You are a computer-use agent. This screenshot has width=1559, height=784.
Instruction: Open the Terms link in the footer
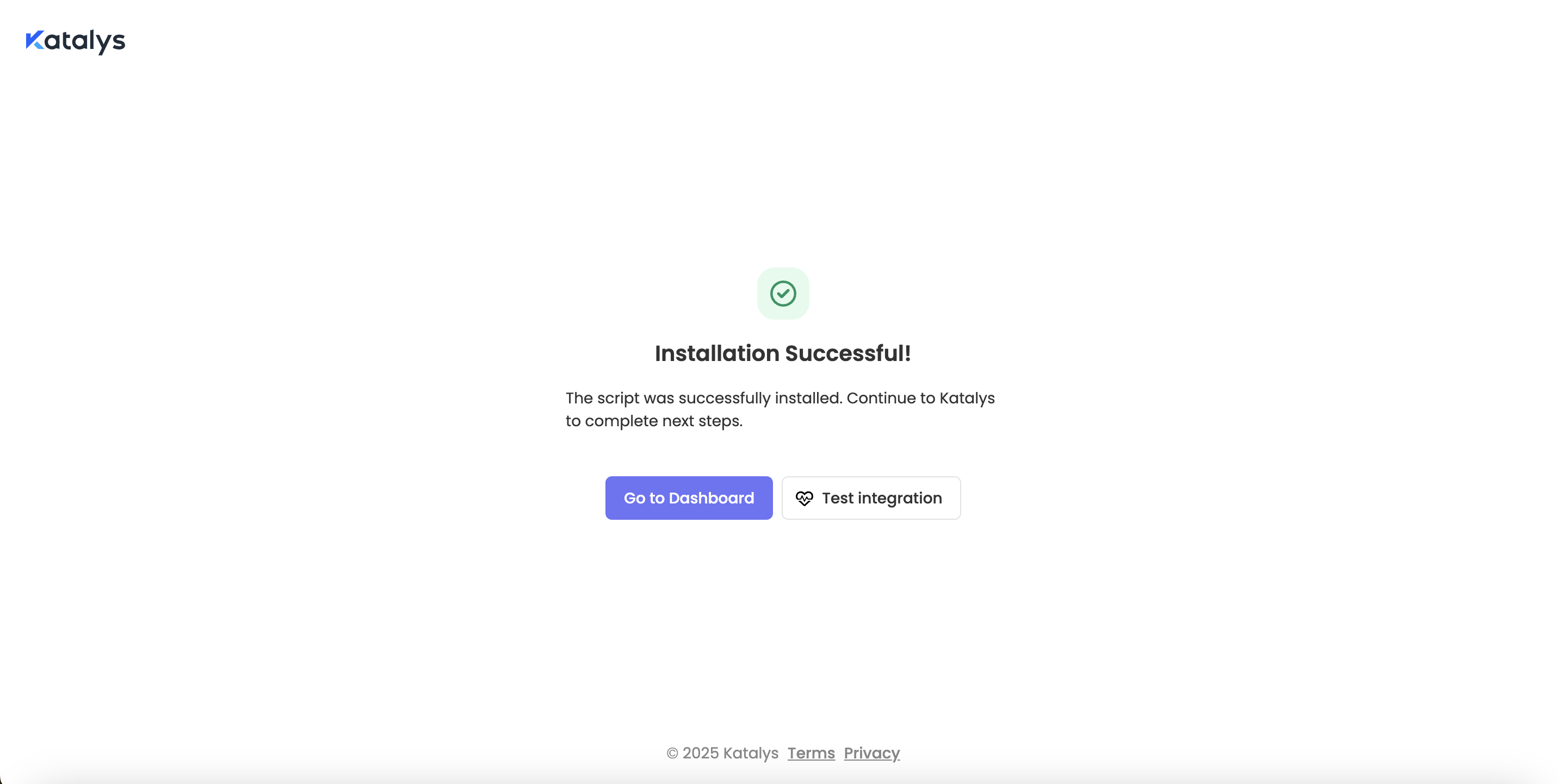pyautogui.click(x=811, y=753)
